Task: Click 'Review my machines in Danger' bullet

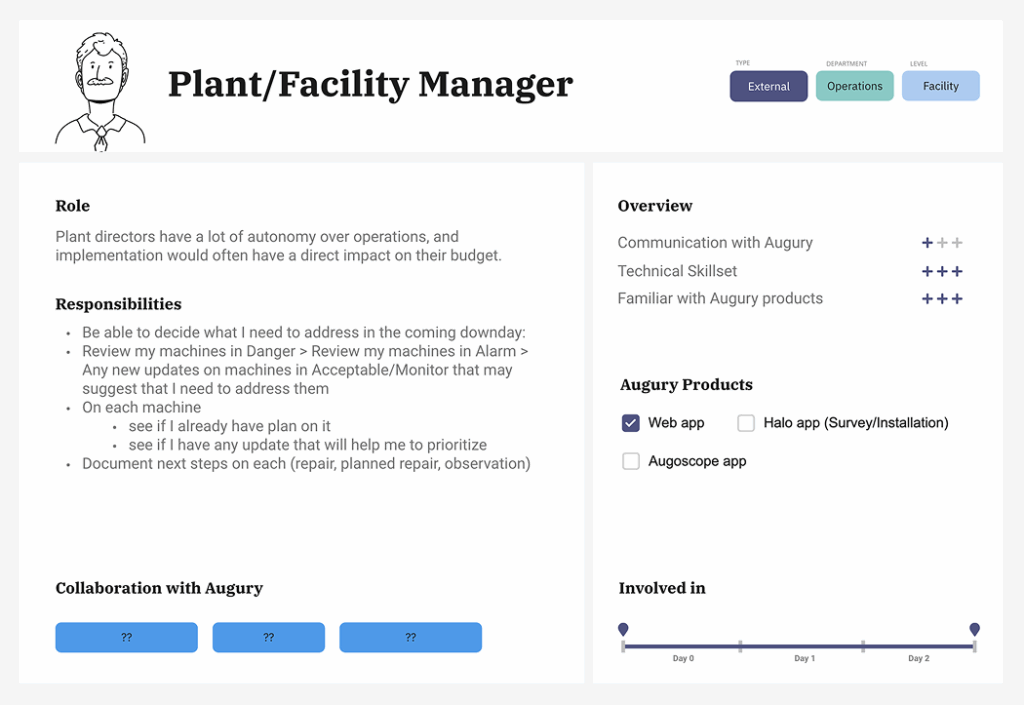Action: 305,370
